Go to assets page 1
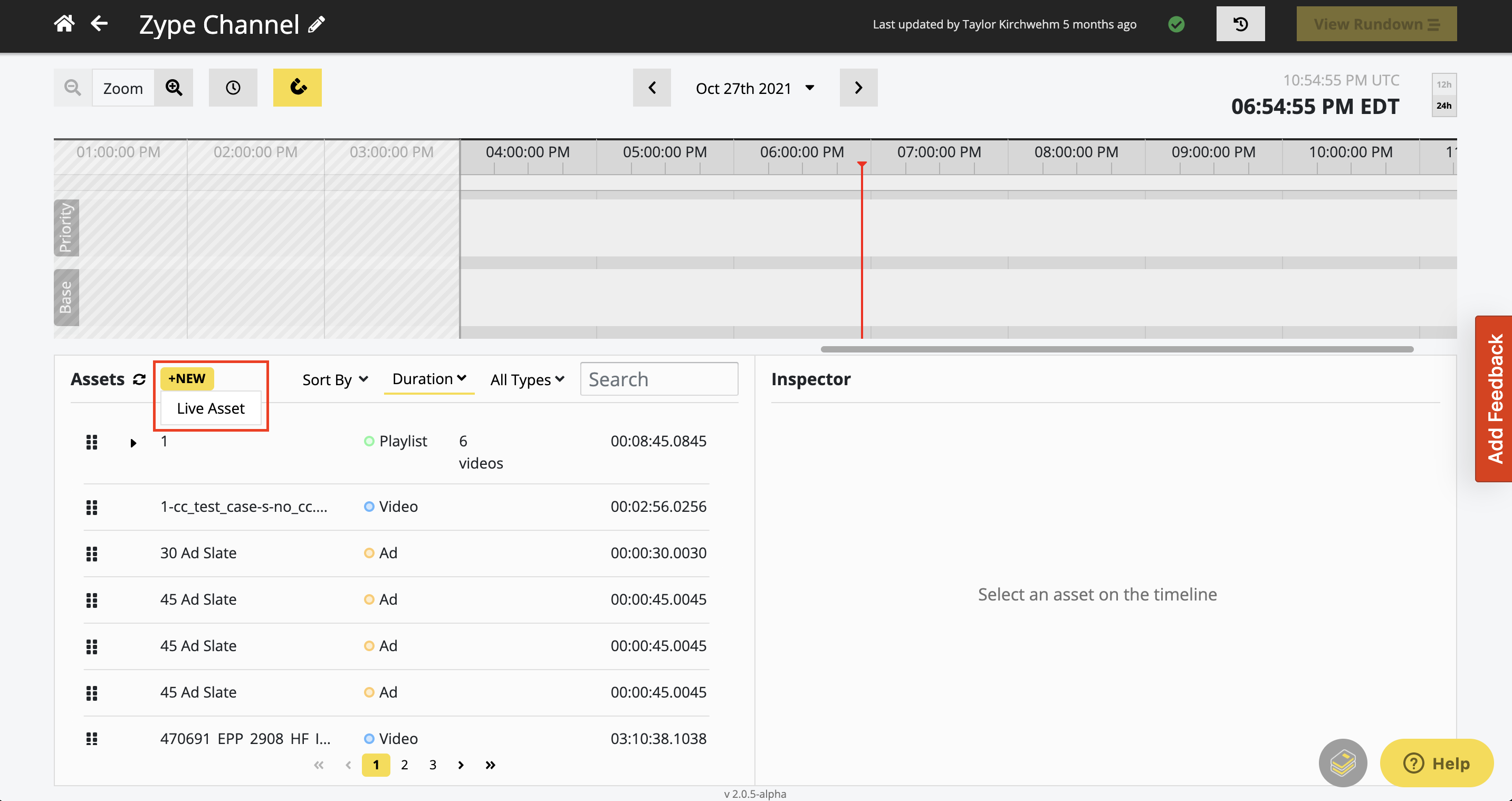The image size is (1512, 801). (376, 765)
